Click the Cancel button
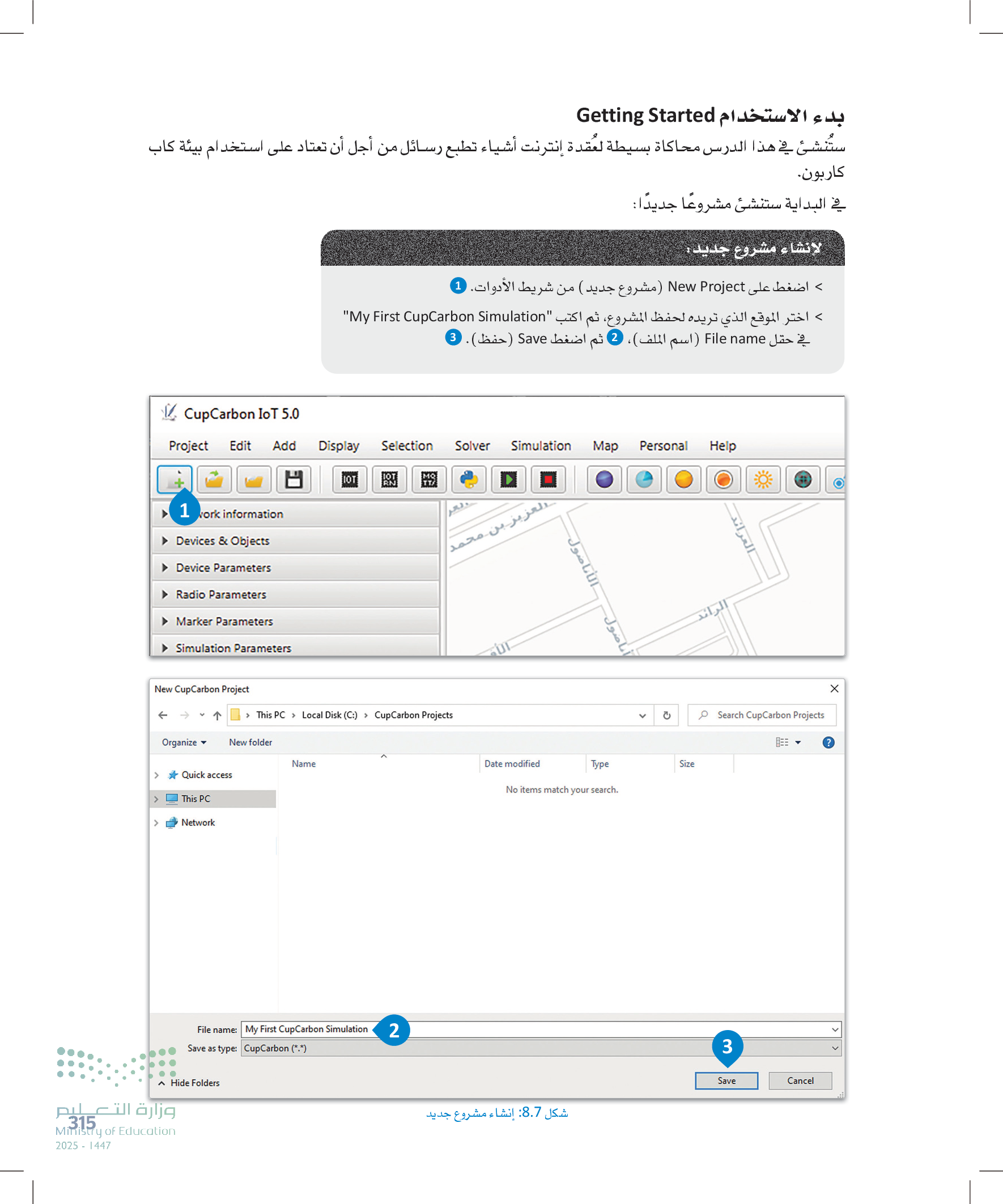This screenshot has width=1003, height=1204. tap(800, 1080)
